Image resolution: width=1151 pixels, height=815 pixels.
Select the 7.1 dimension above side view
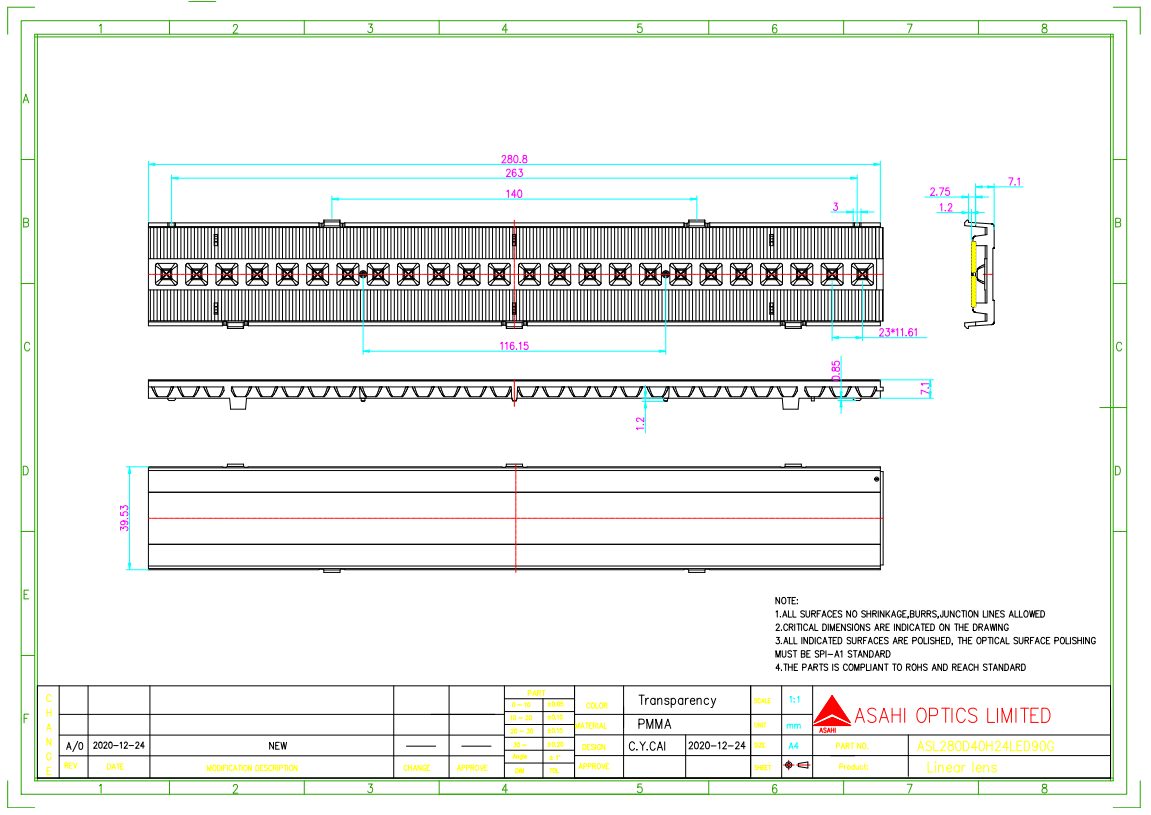1014,181
